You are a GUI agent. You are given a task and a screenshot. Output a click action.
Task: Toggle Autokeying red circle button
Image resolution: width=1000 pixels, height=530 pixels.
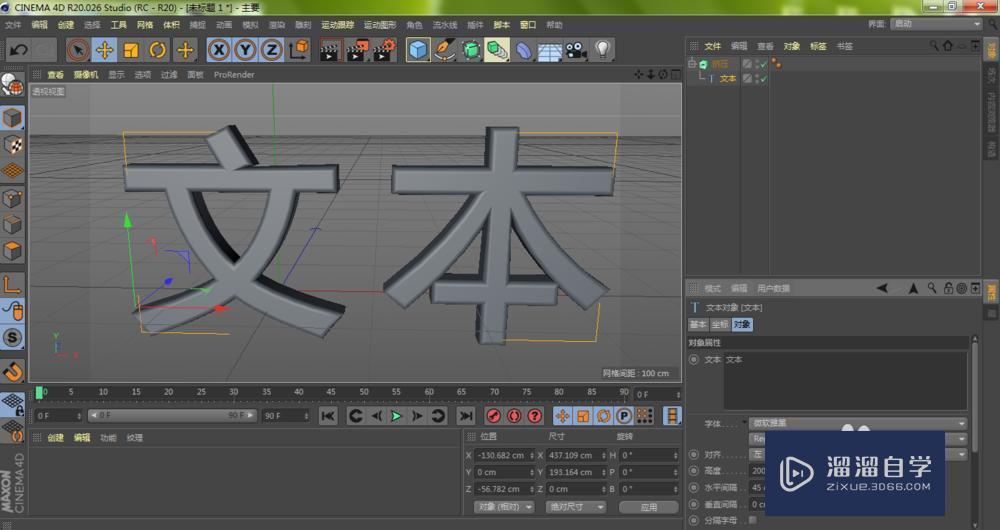tap(514, 416)
